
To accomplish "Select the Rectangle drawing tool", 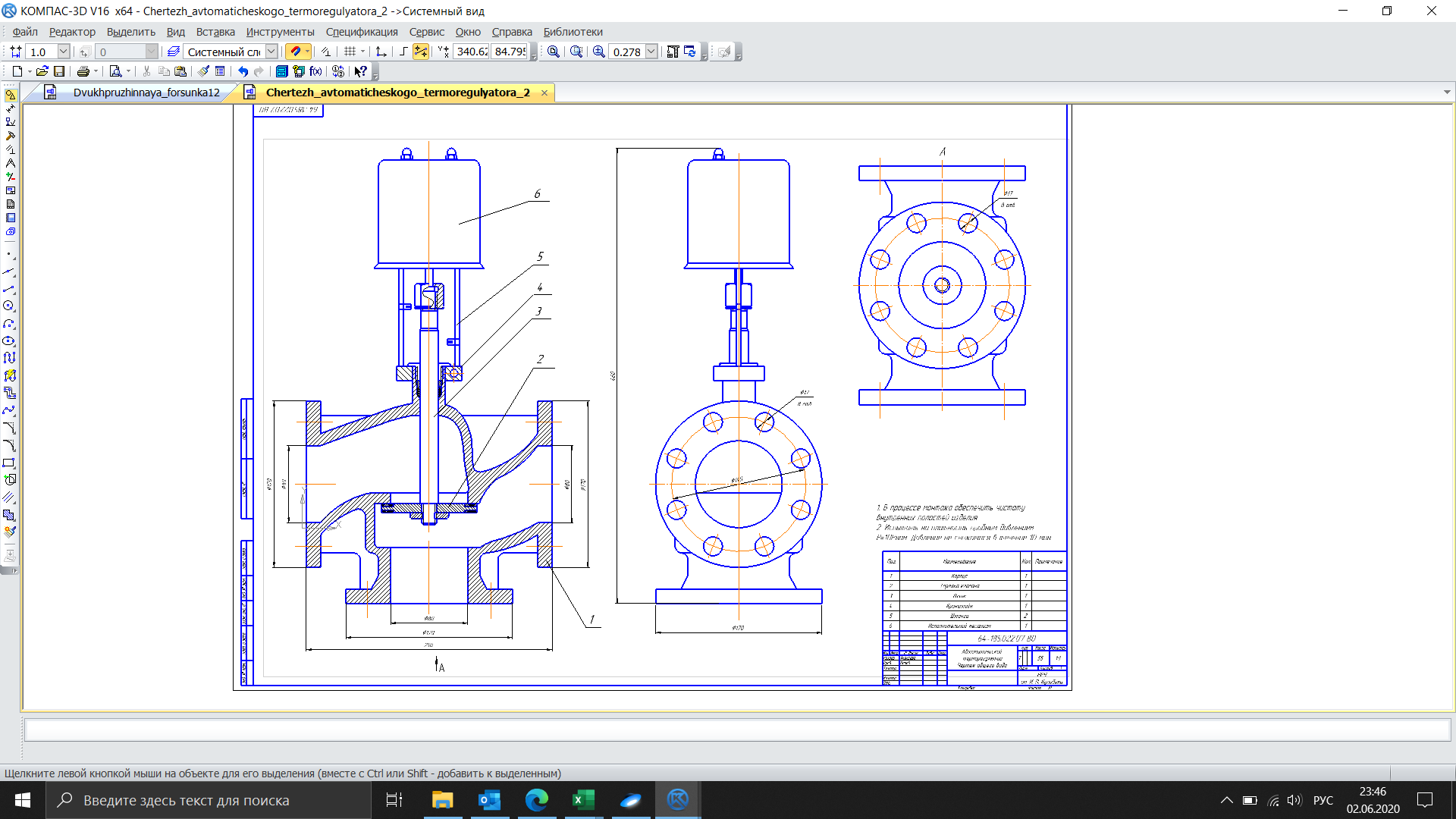I will (9, 463).
